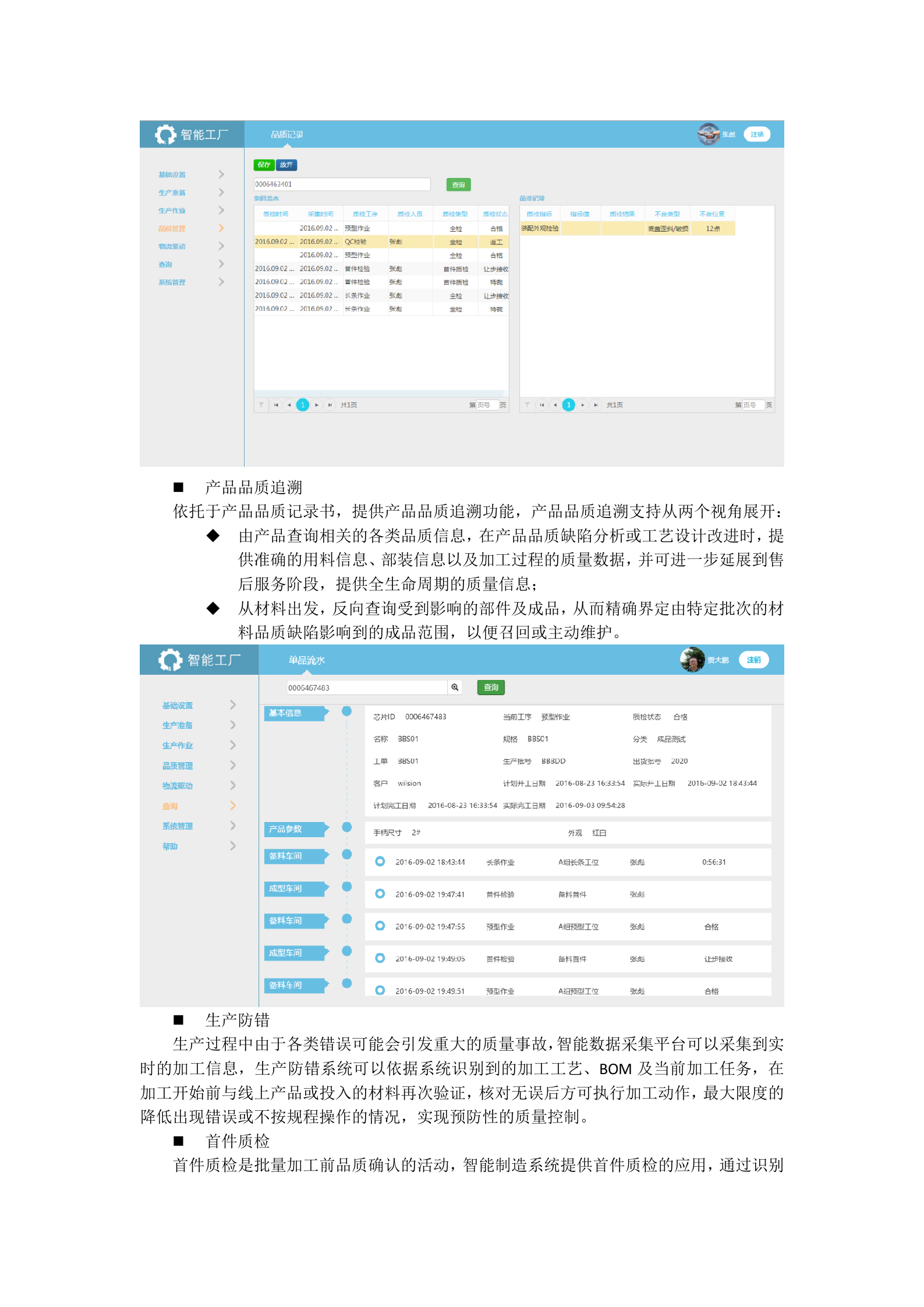Click 注销 next to user 贾大鹏
Image resolution: width=924 pixels, height=1307 pixels.
tap(754, 660)
